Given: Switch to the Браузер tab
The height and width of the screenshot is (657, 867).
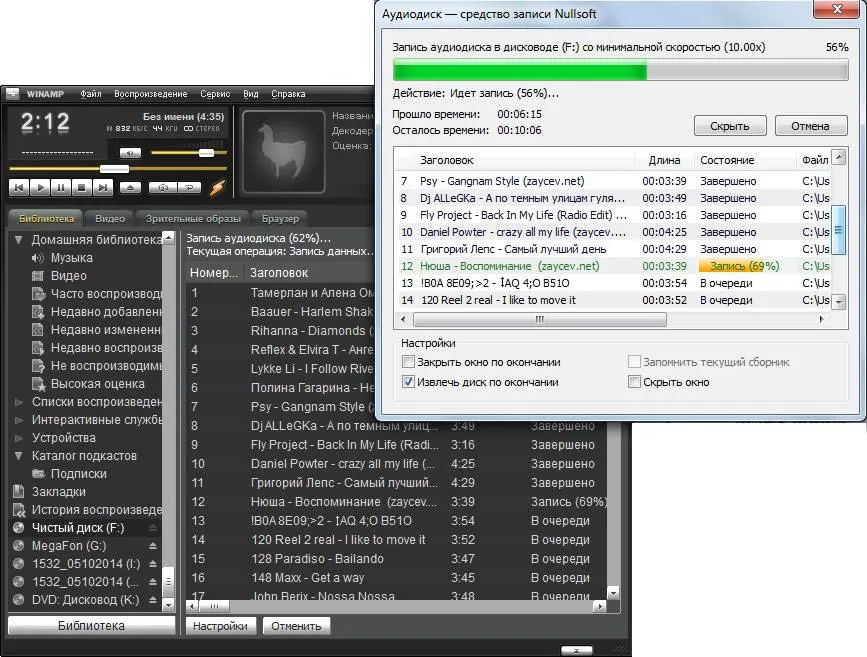Looking at the screenshot, I should 280,218.
